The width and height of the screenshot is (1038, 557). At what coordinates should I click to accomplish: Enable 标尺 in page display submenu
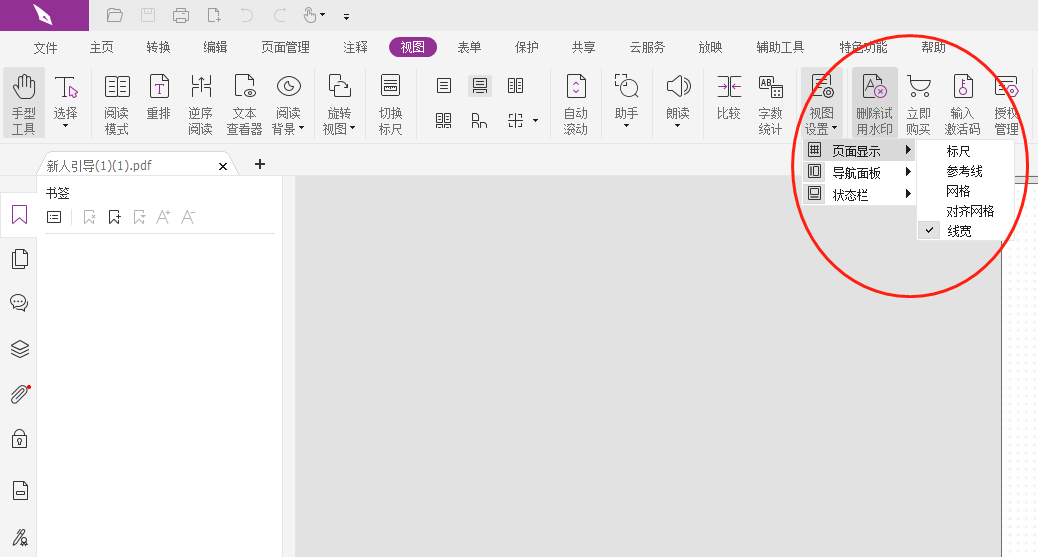click(958, 151)
